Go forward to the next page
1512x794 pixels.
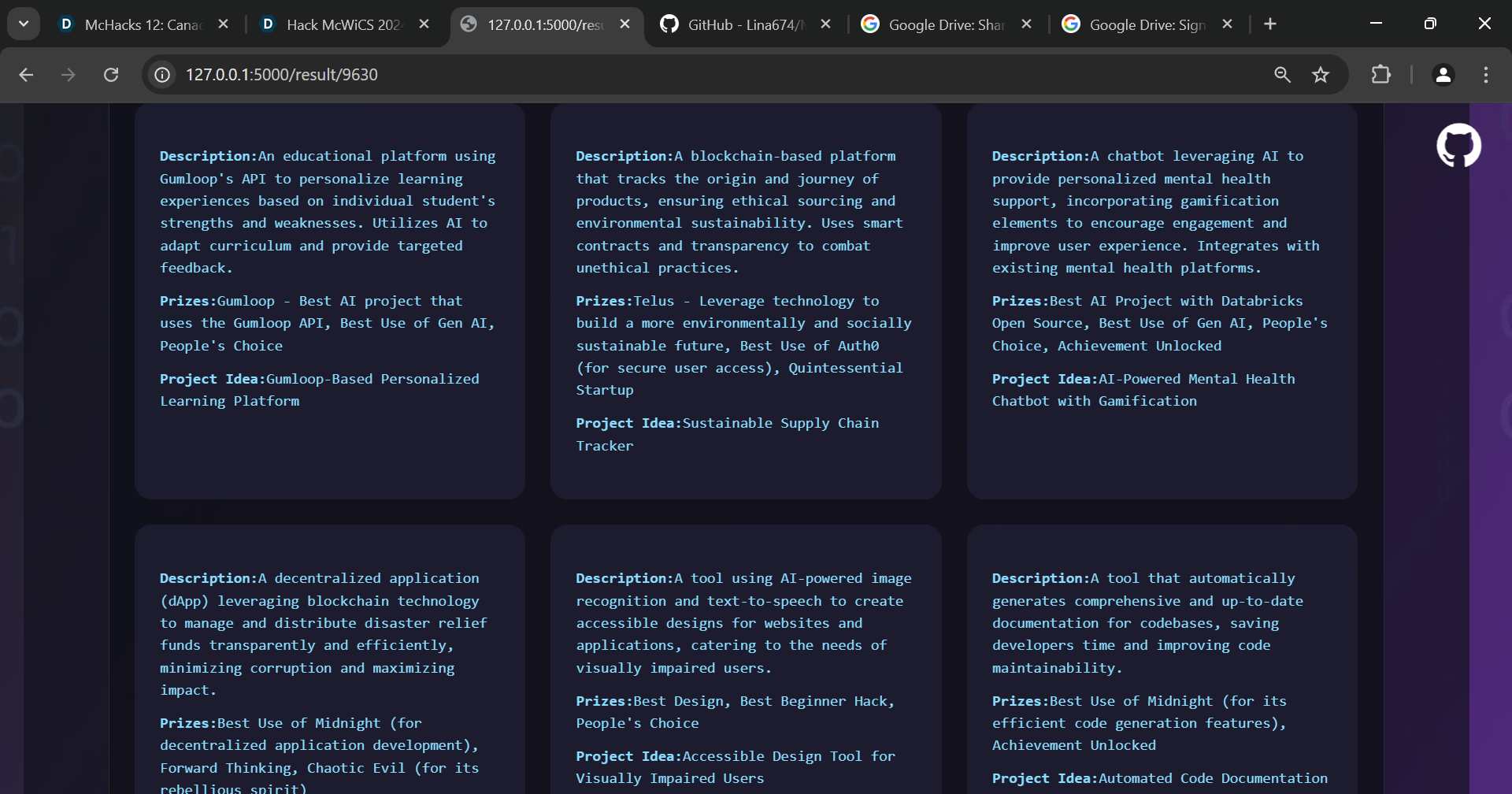tap(69, 75)
